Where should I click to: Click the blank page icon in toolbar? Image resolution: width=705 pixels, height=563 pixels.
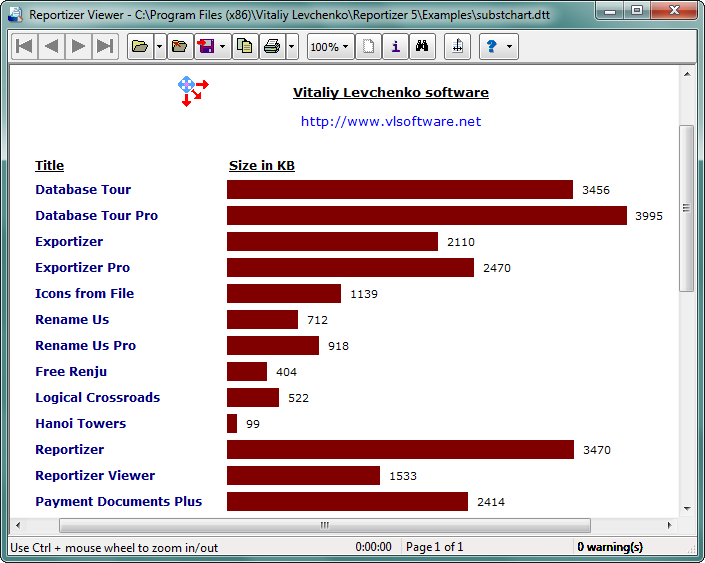(369, 47)
